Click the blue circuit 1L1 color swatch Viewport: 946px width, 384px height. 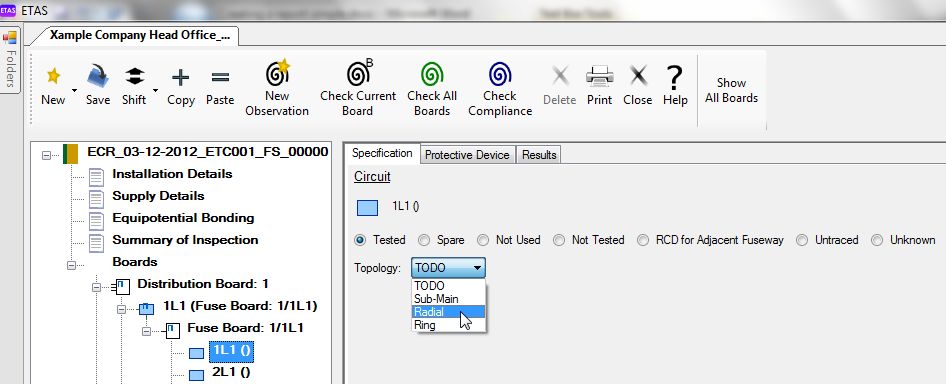(x=367, y=208)
